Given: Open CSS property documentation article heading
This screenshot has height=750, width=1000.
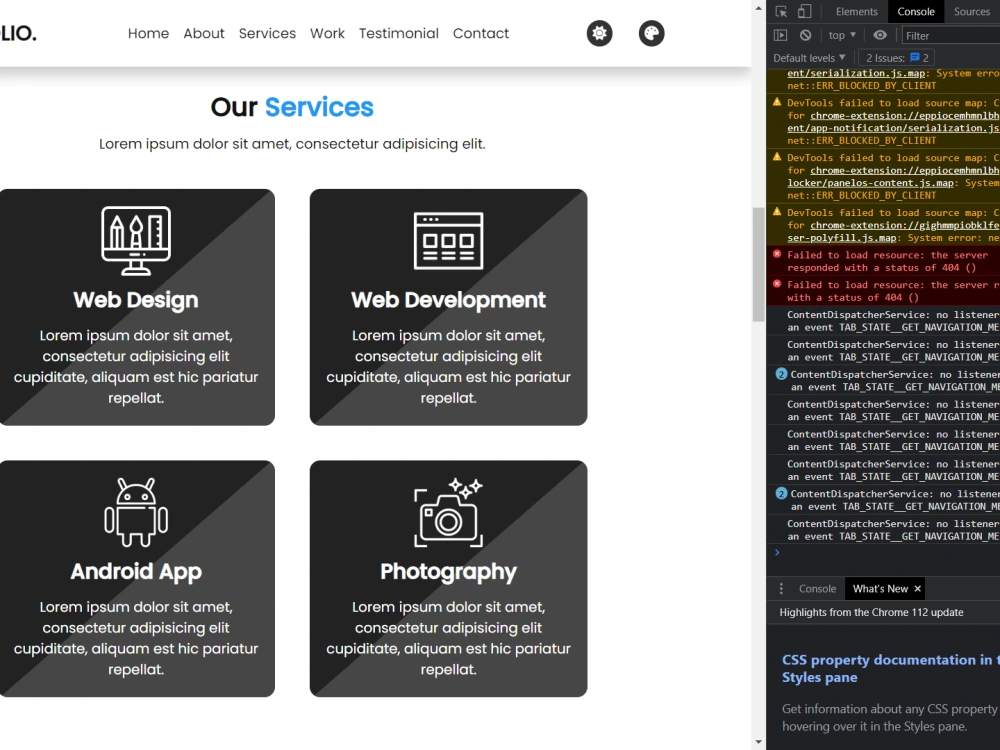Looking at the screenshot, I should (890, 668).
